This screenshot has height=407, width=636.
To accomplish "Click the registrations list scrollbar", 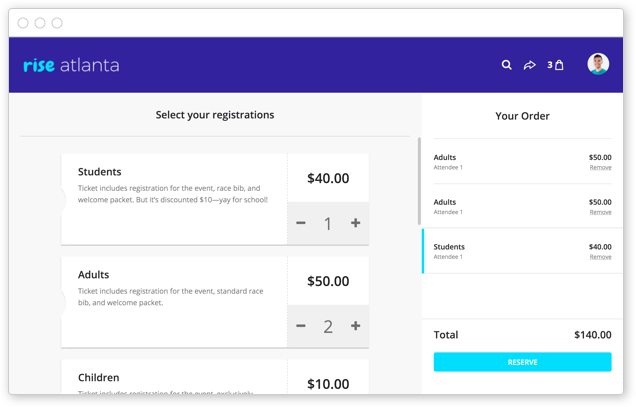I will click(419, 181).
